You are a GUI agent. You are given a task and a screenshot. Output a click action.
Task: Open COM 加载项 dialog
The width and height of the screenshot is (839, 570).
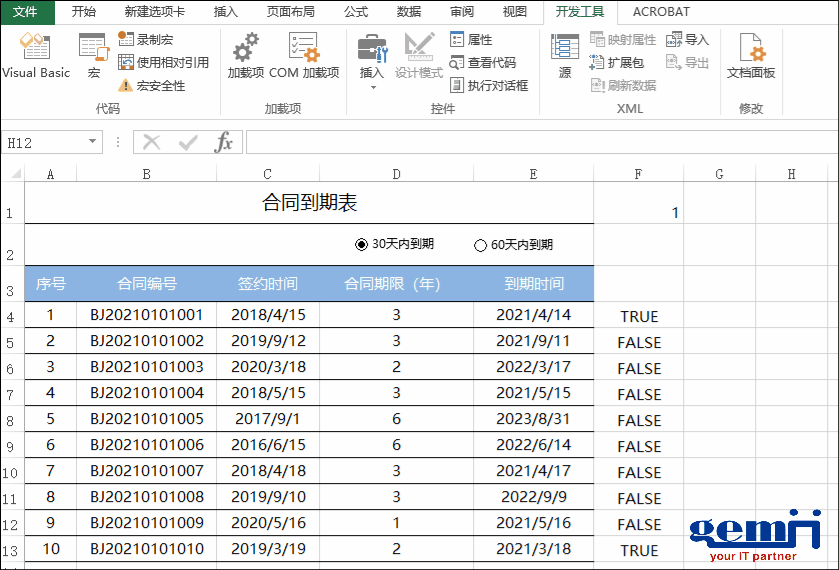coord(304,56)
